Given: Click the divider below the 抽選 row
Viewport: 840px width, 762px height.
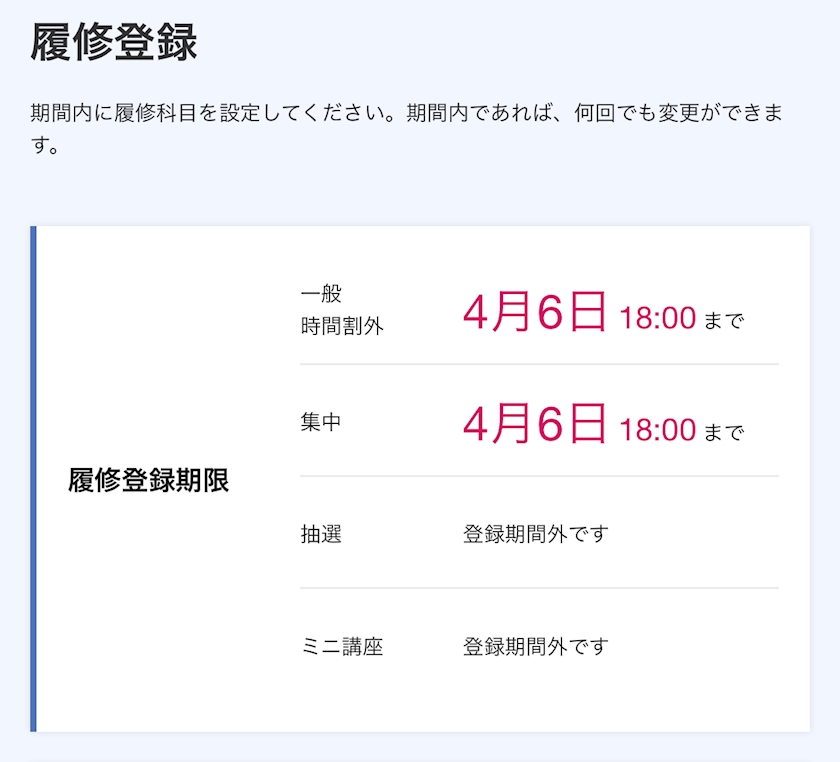Looking at the screenshot, I should point(539,588).
